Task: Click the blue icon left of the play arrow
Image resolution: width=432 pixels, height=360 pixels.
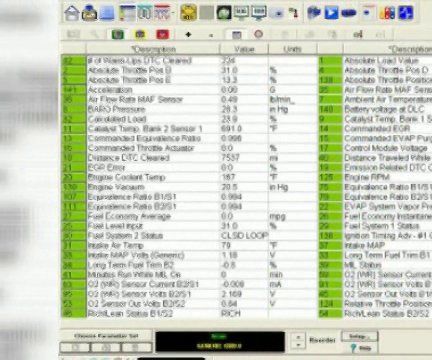Action: pyautogui.click(x=313, y=13)
